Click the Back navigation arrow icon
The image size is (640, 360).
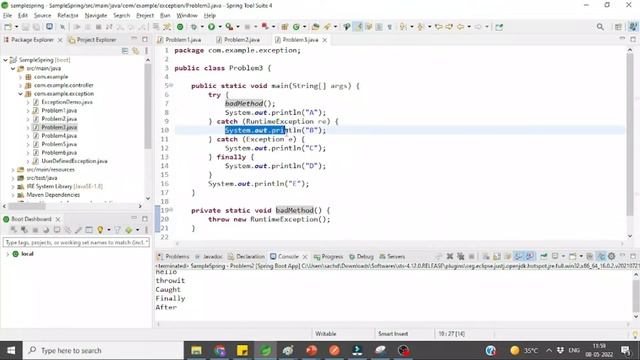[x=460, y=27]
